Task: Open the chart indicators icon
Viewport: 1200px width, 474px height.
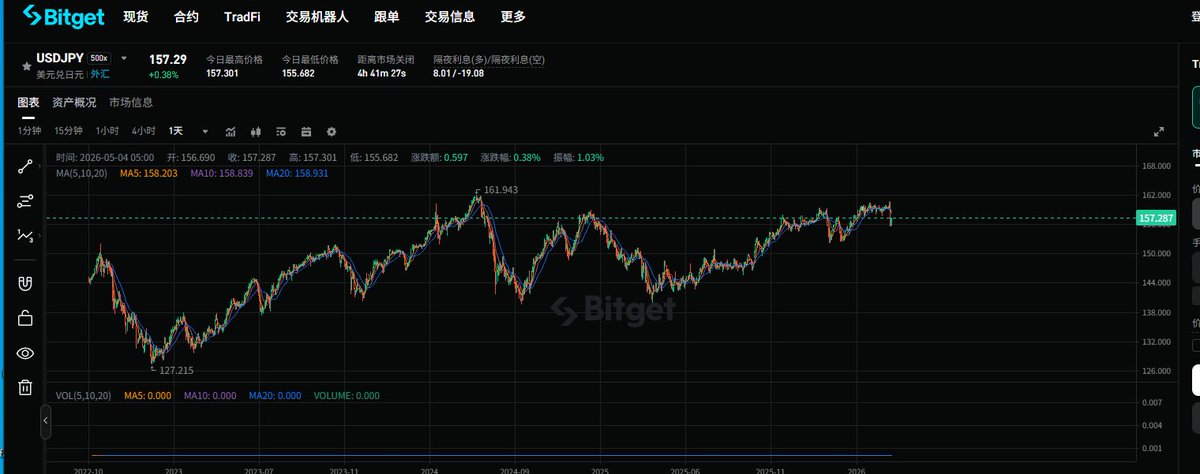Action: [230, 131]
